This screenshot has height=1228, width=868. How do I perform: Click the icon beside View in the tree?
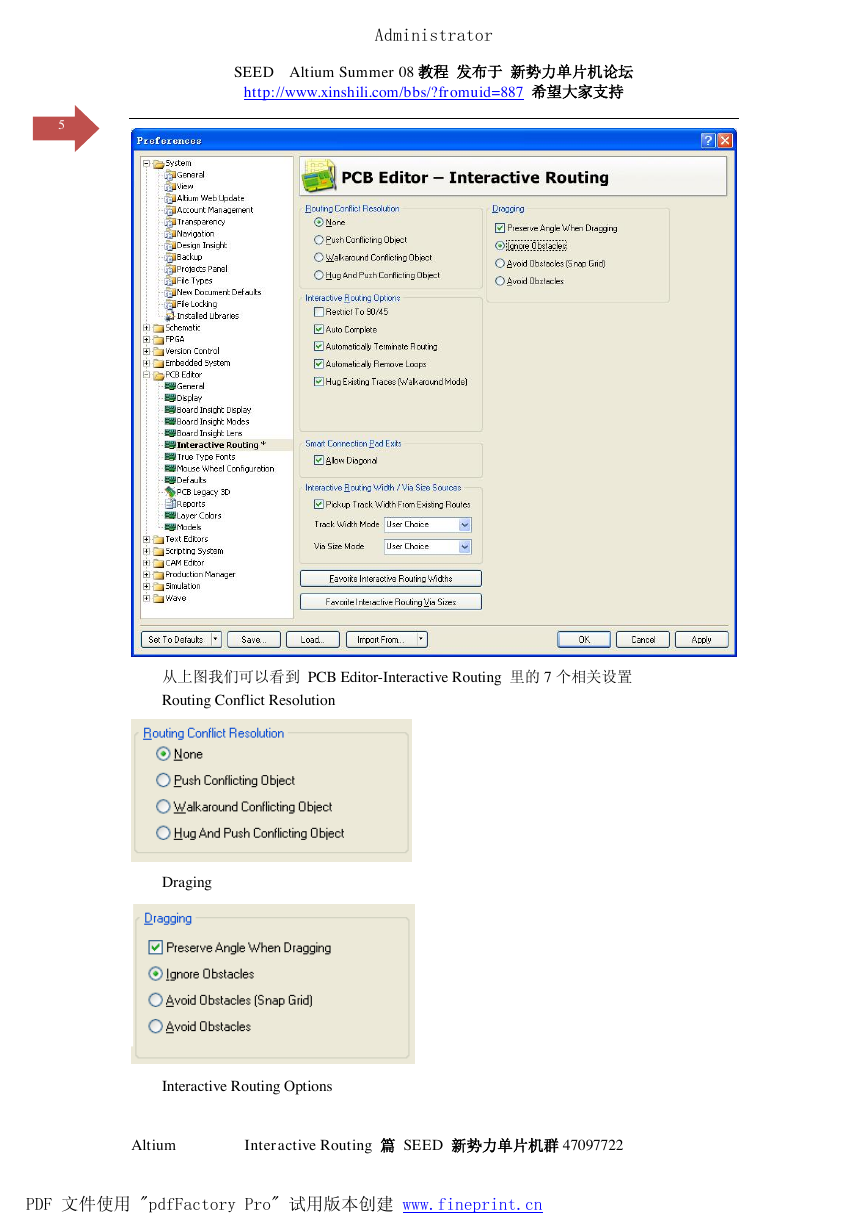[170, 187]
